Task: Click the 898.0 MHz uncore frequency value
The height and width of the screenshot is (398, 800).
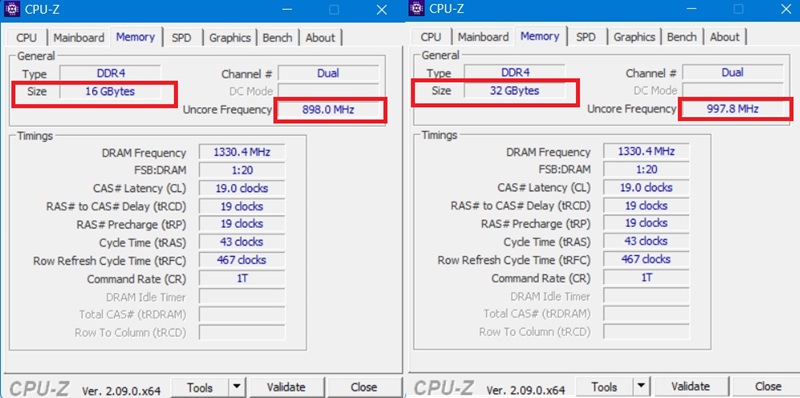Action: pos(328,109)
